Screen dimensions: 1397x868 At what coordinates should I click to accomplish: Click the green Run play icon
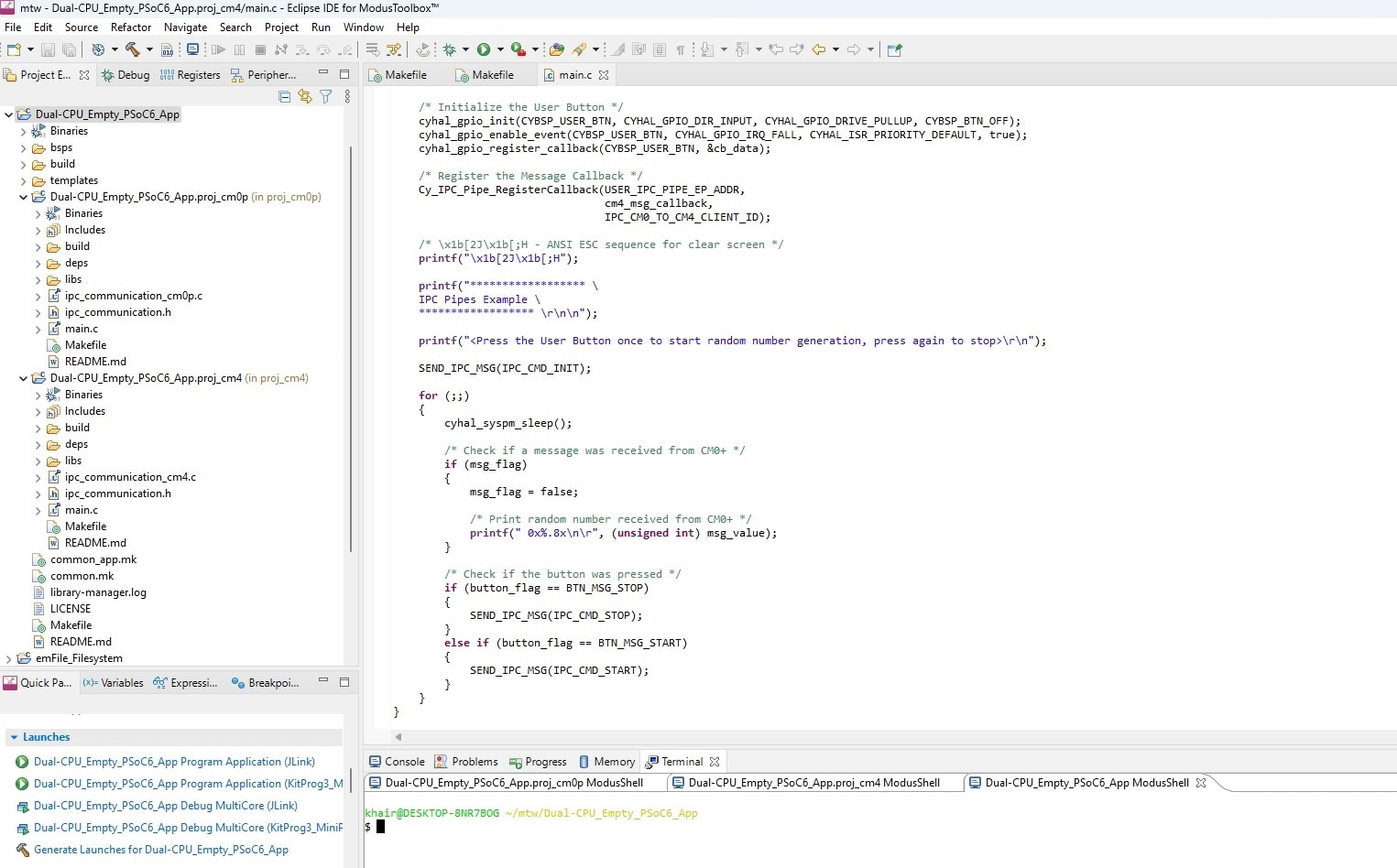click(484, 49)
